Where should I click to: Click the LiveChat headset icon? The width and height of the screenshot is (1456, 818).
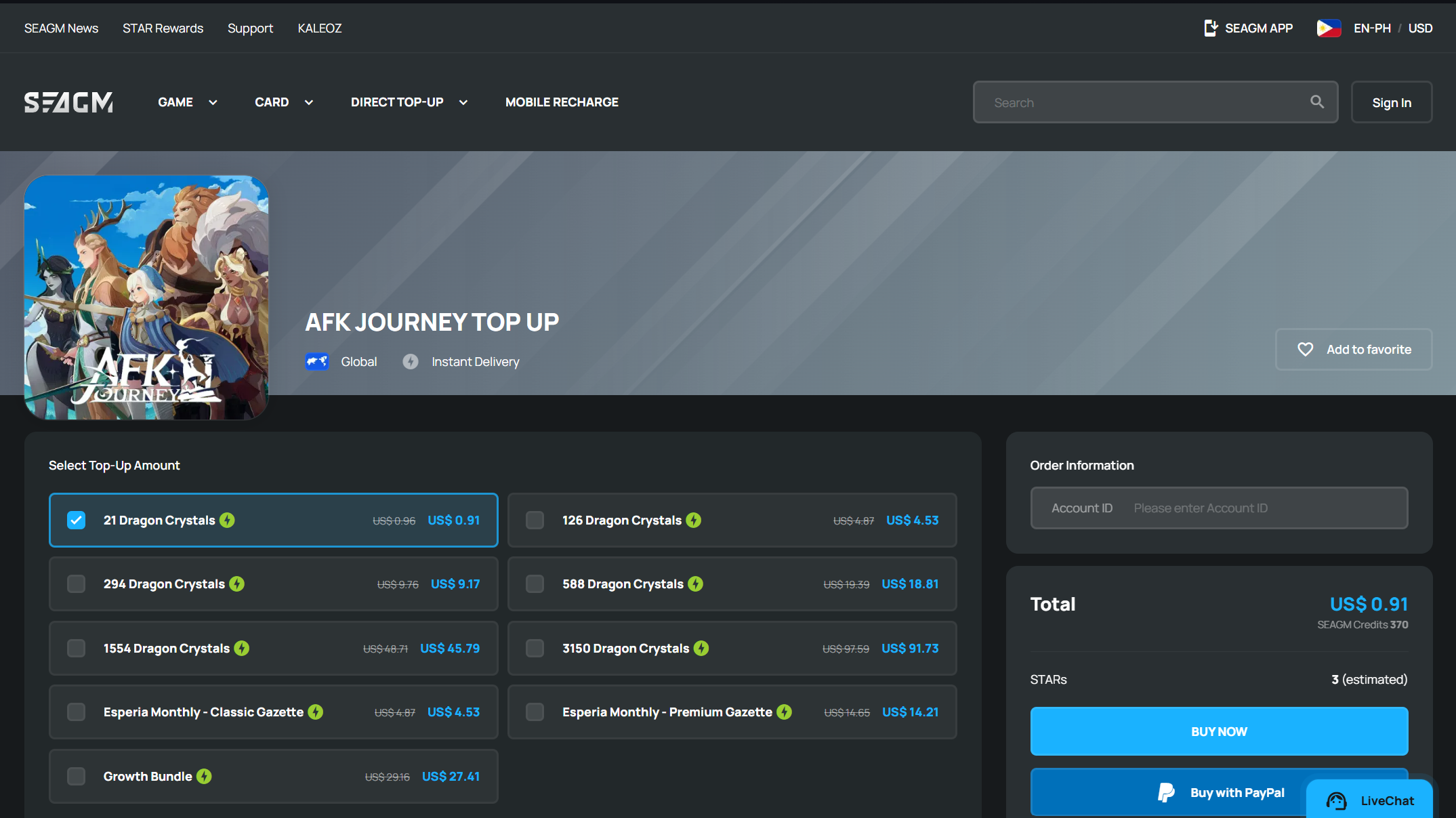coord(1336,801)
